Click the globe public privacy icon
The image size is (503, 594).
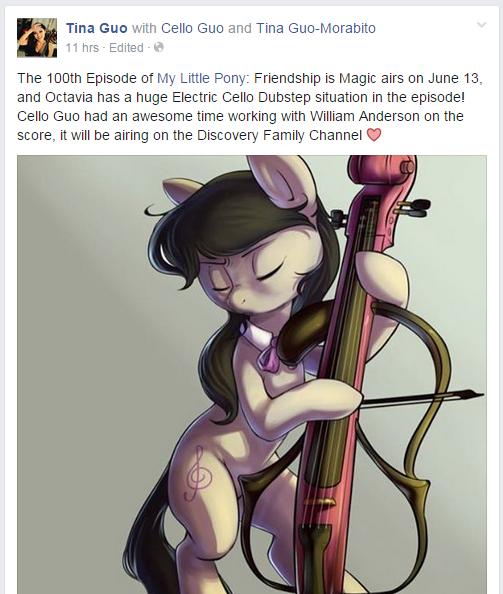click(159, 47)
